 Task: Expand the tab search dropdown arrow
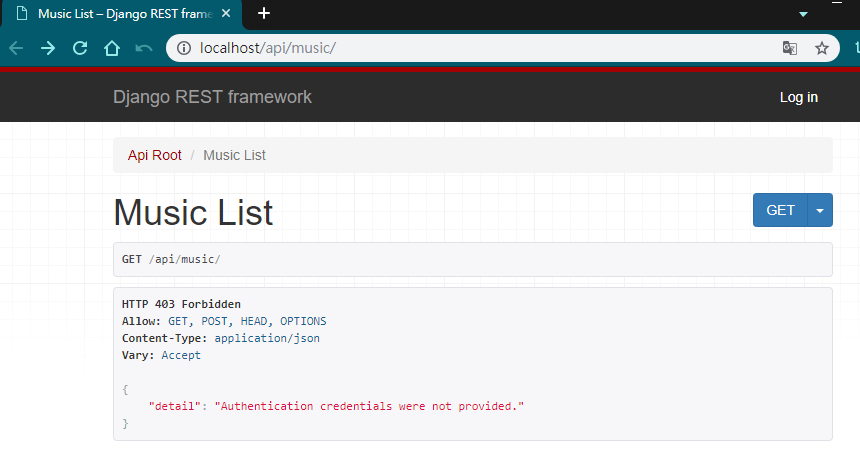pyautogui.click(x=803, y=14)
